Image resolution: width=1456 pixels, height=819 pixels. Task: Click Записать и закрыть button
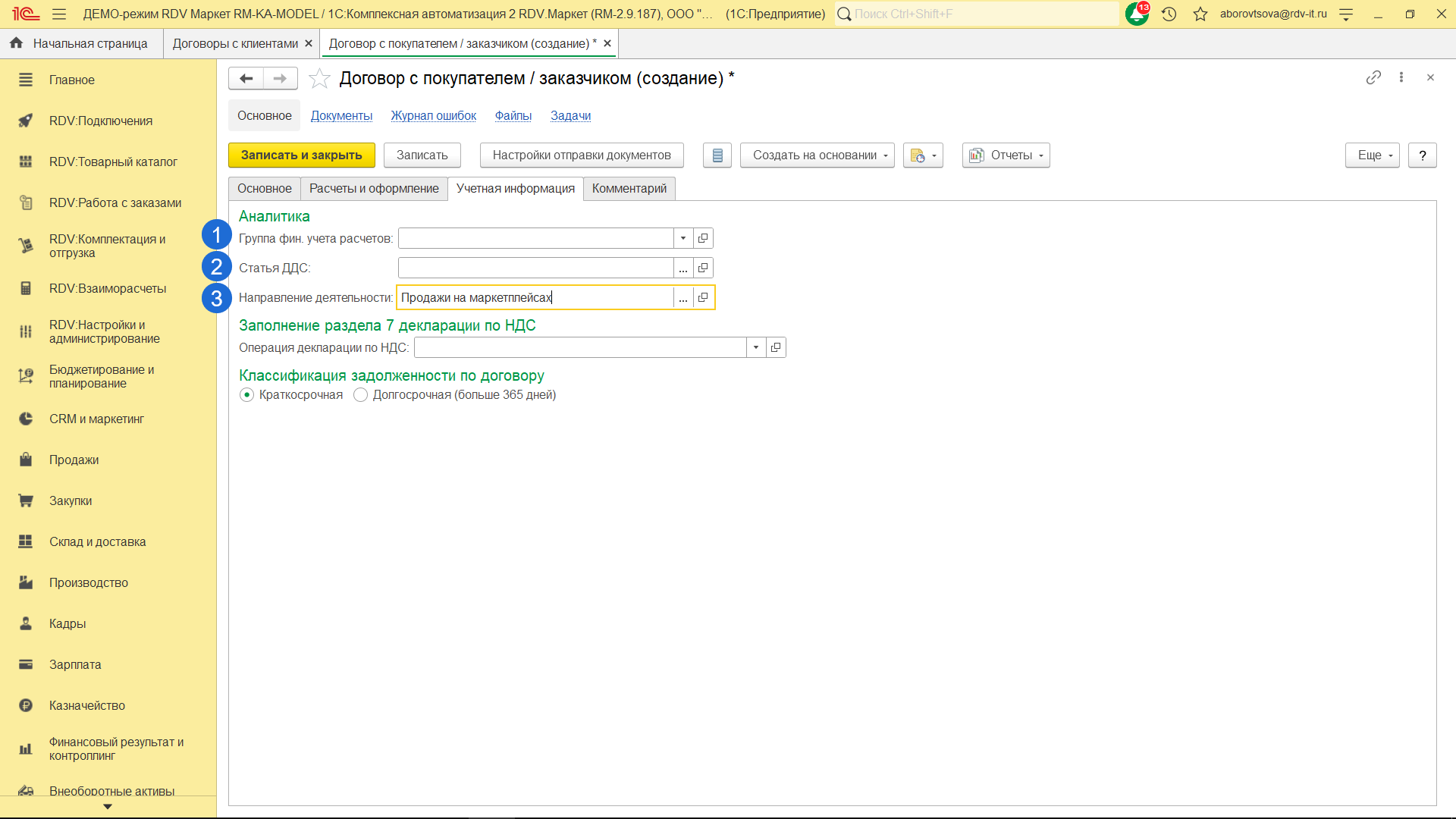301,155
